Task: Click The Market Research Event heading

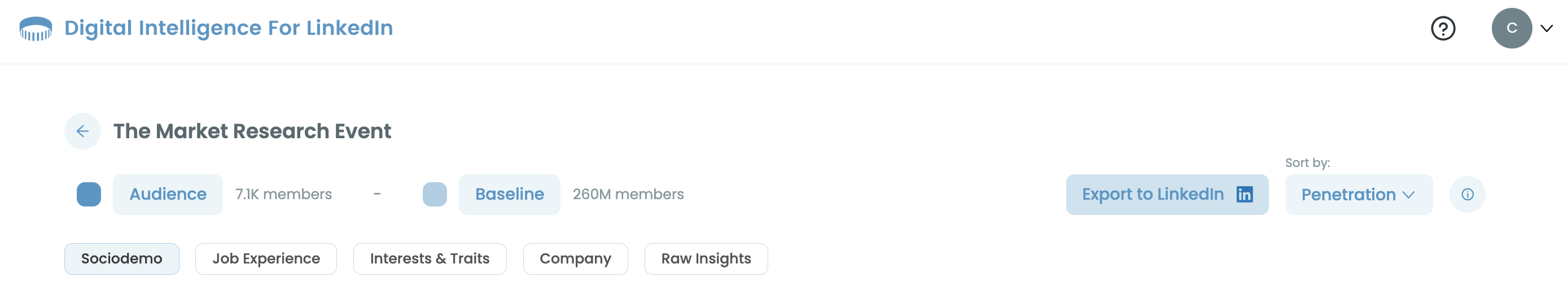Action: pos(252,131)
